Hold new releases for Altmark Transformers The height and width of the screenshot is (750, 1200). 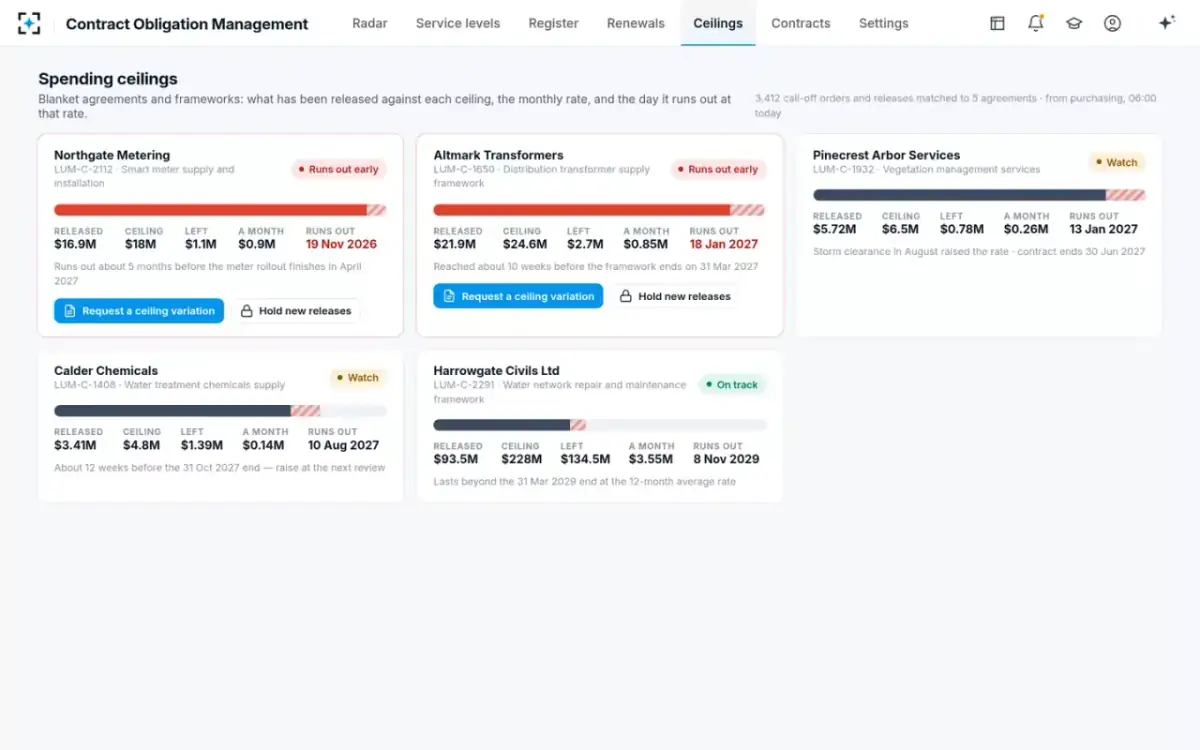click(x=675, y=296)
